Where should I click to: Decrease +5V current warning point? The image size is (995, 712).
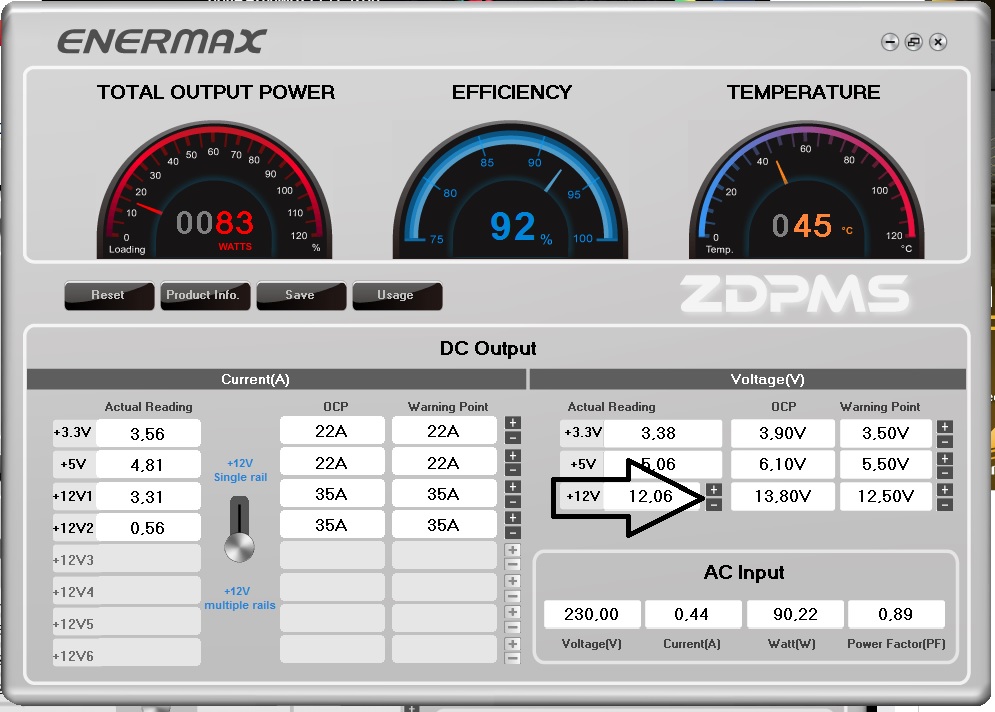(513, 470)
